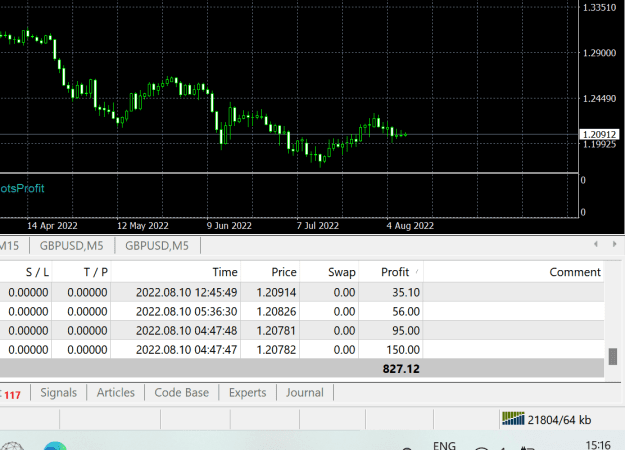Image resolution: width=625 pixels, height=450 pixels.
Task: Sort by the Profit column header
Action: [395, 272]
